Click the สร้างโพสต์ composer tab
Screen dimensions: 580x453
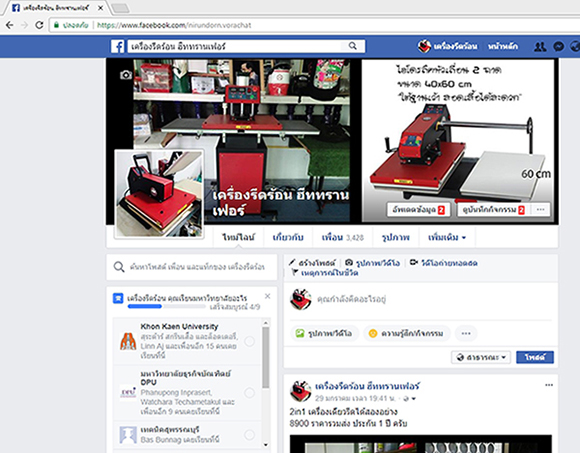coord(317,263)
